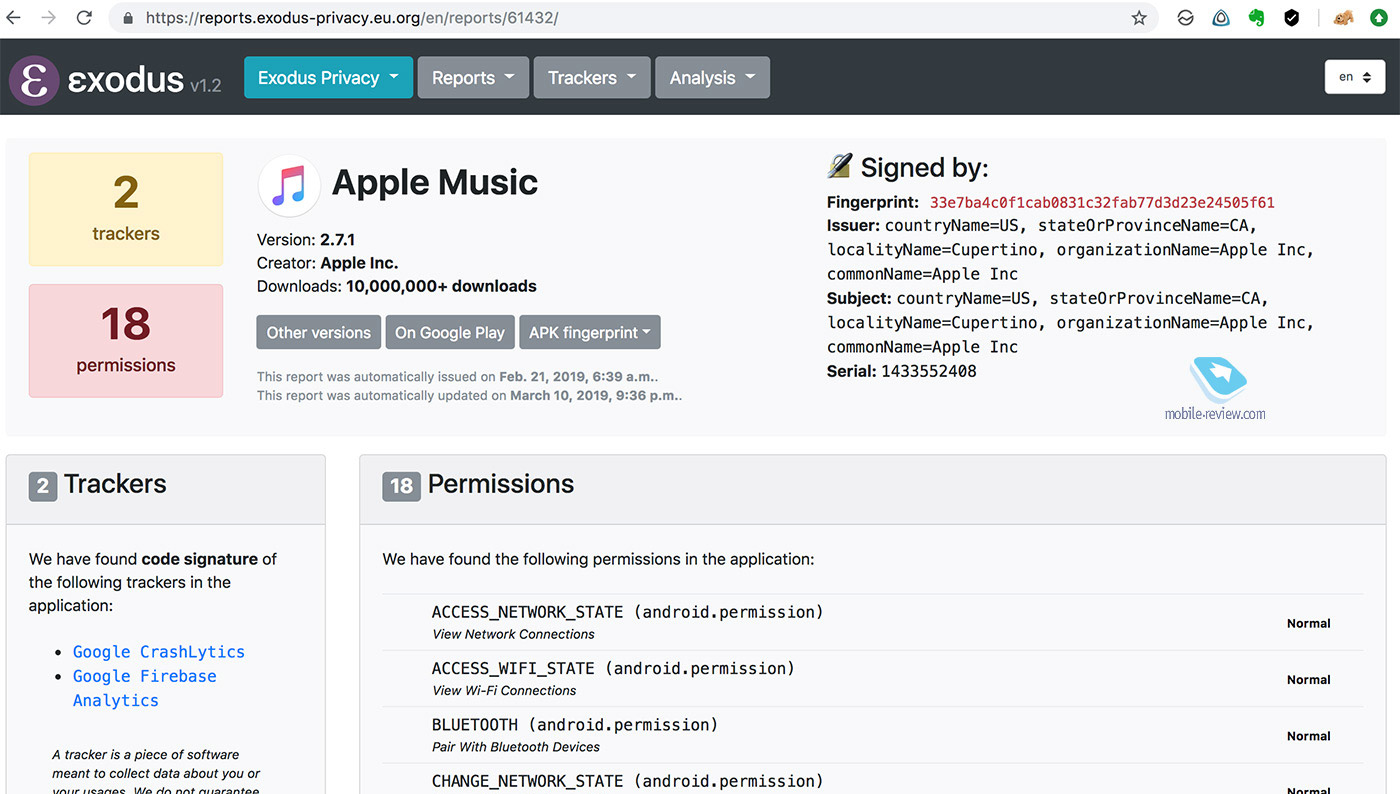The image size is (1400, 794).
Task: Open the On Google Play button
Action: click(x=450, y=333)
